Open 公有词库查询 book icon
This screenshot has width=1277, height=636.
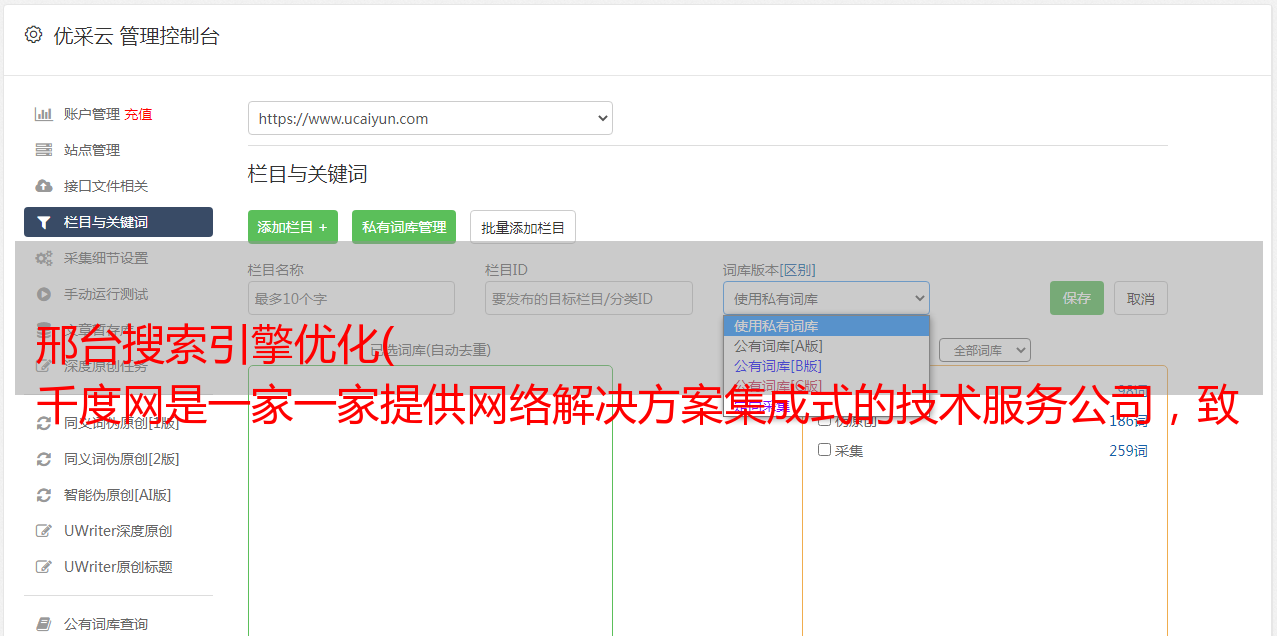pyautogui.click(x=44, y=624)
